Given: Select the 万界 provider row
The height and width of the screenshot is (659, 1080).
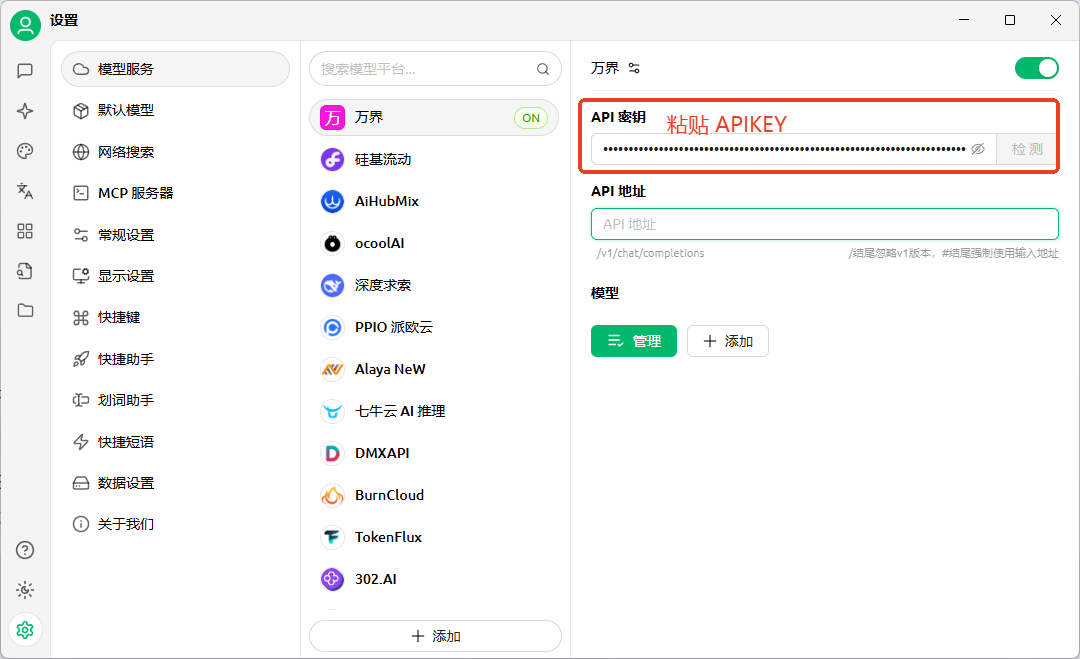Looking at the screenshot, I should tap(434, 118).
